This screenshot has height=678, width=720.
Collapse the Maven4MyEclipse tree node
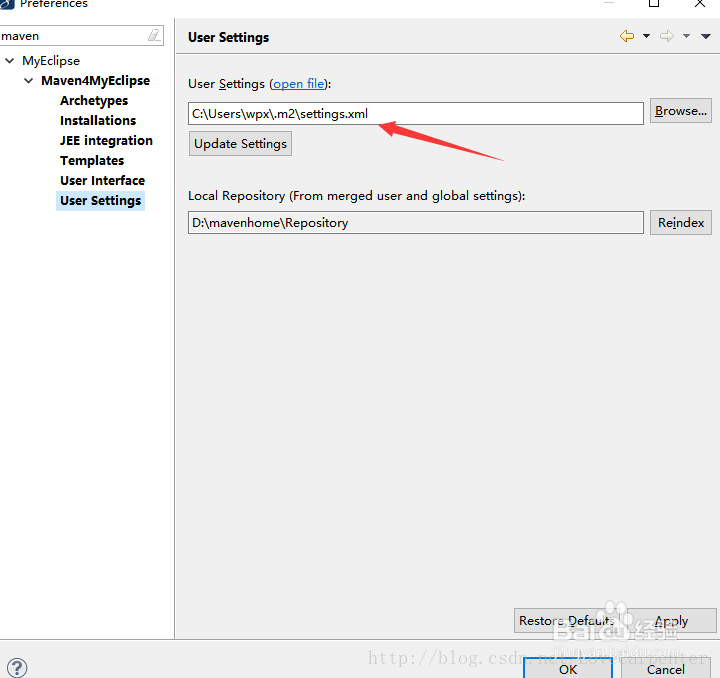pos(28,81)
